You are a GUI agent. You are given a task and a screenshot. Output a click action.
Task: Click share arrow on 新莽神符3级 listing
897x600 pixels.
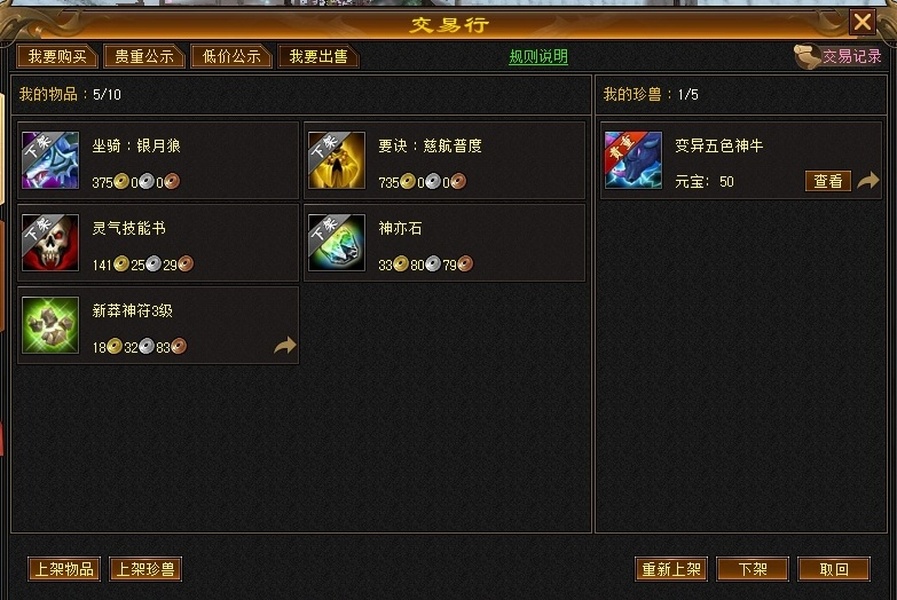pos(285,345)
